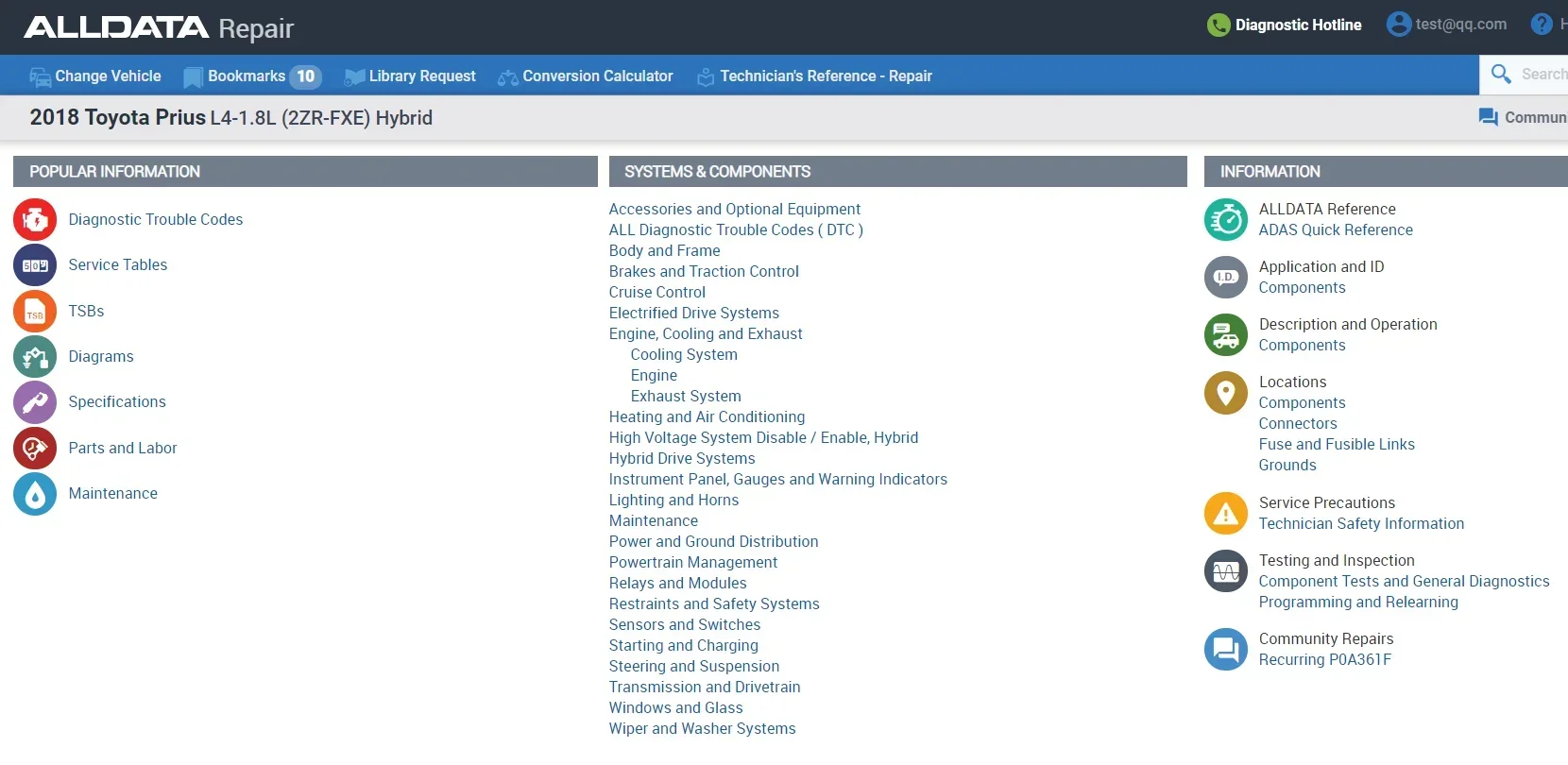Click the Service Tables dark blue icon
Image resolution: width=1568 pixels, height=765 pixels.
pos(35,265)
